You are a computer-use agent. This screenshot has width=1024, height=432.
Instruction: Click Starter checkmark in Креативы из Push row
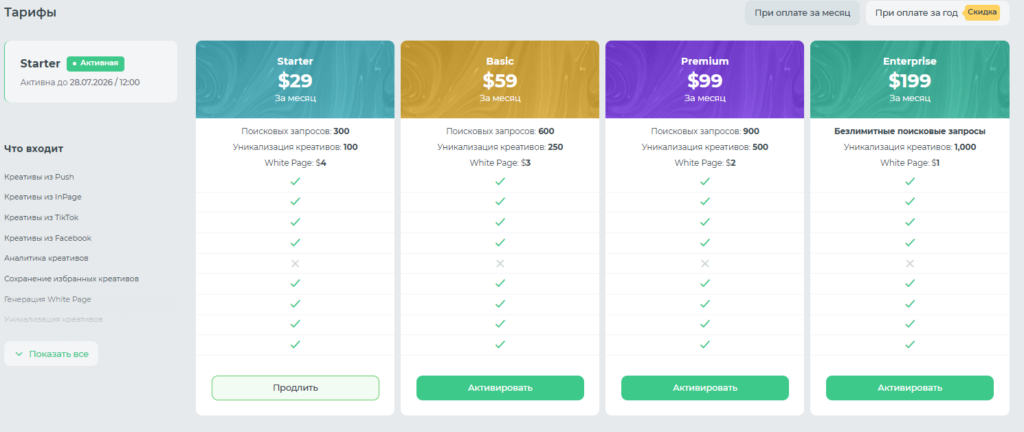point(295,181)
